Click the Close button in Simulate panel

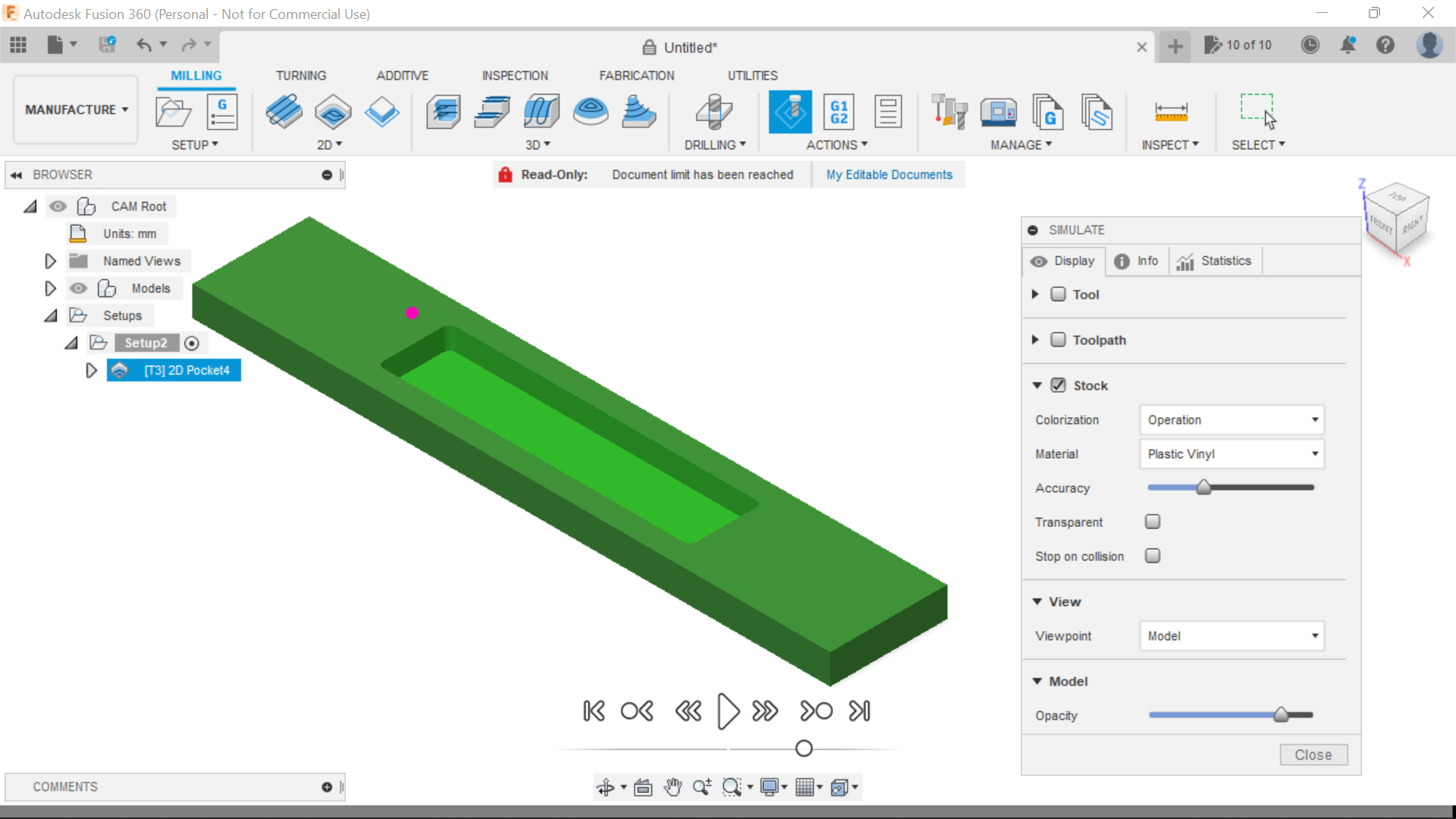tap(1313, 754)
